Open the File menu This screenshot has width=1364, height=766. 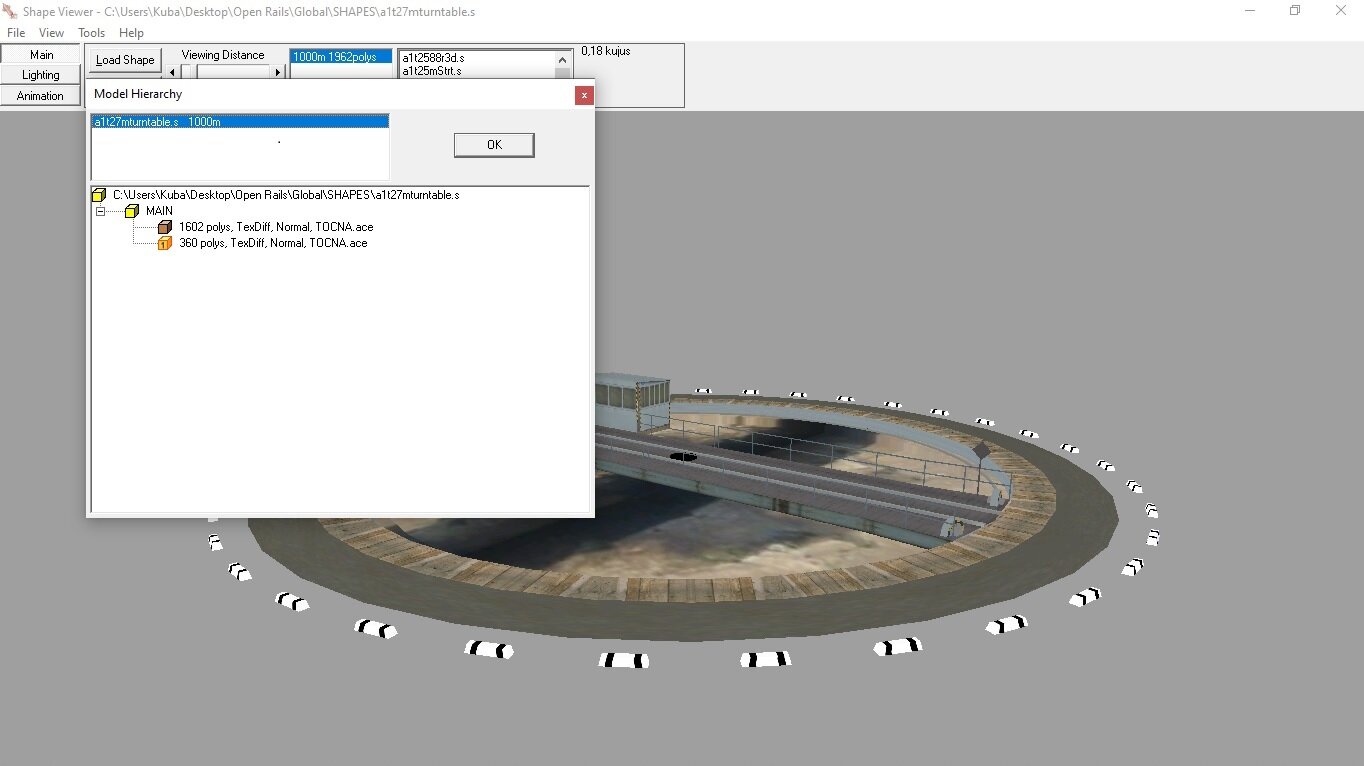pyautogui.click(x=16, y=33)
